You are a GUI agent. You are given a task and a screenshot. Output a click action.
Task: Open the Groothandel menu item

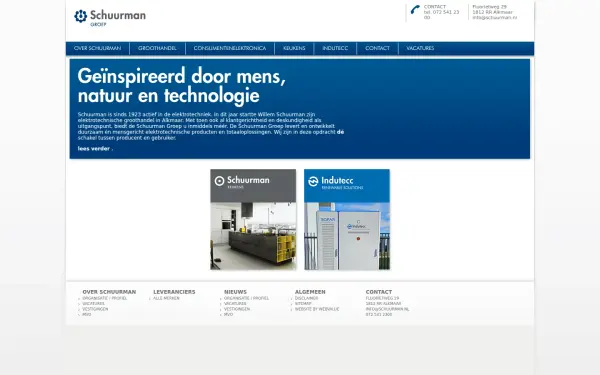pos(157,48)
